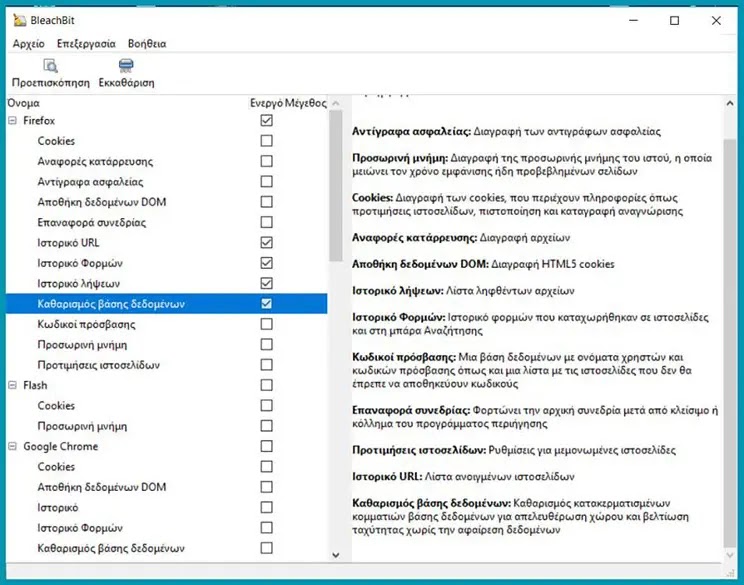
Task: Select the Firefox tree row label
Action: [39, 121]
